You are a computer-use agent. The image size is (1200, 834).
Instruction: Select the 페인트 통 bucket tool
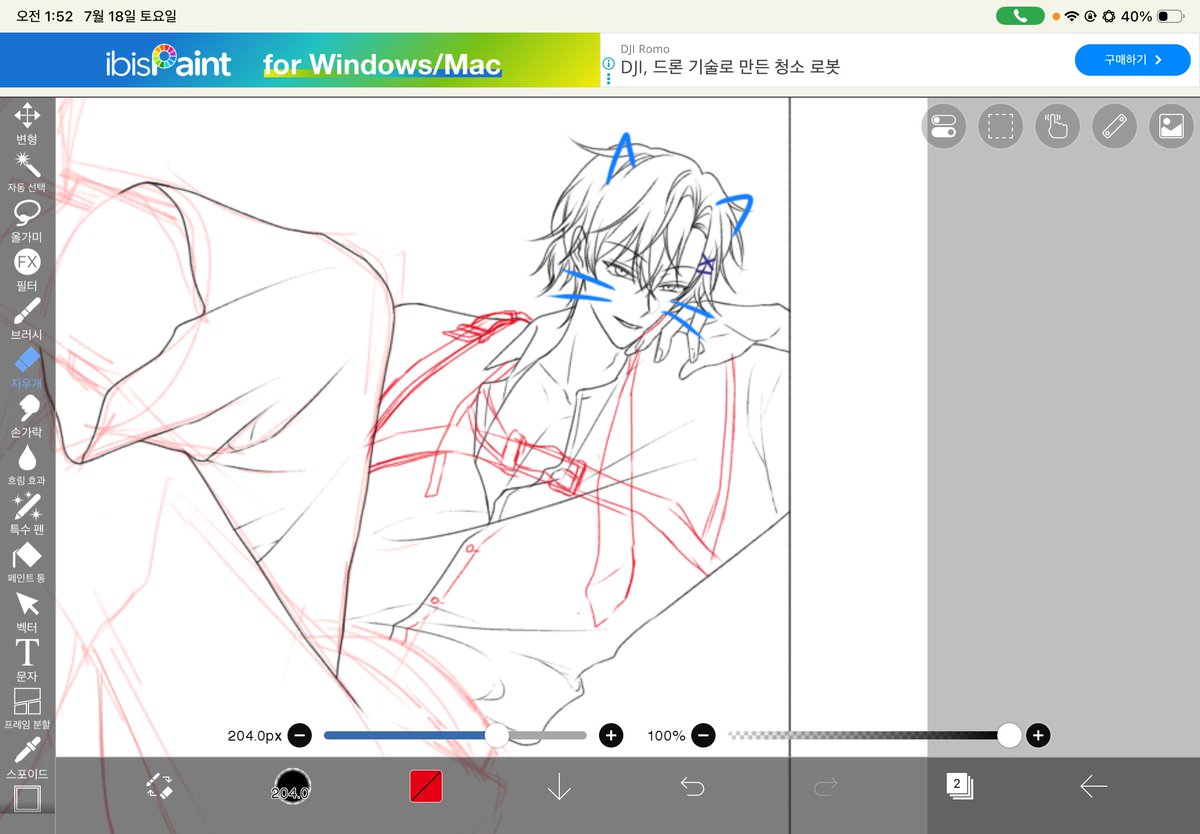[x=27, y=562]
